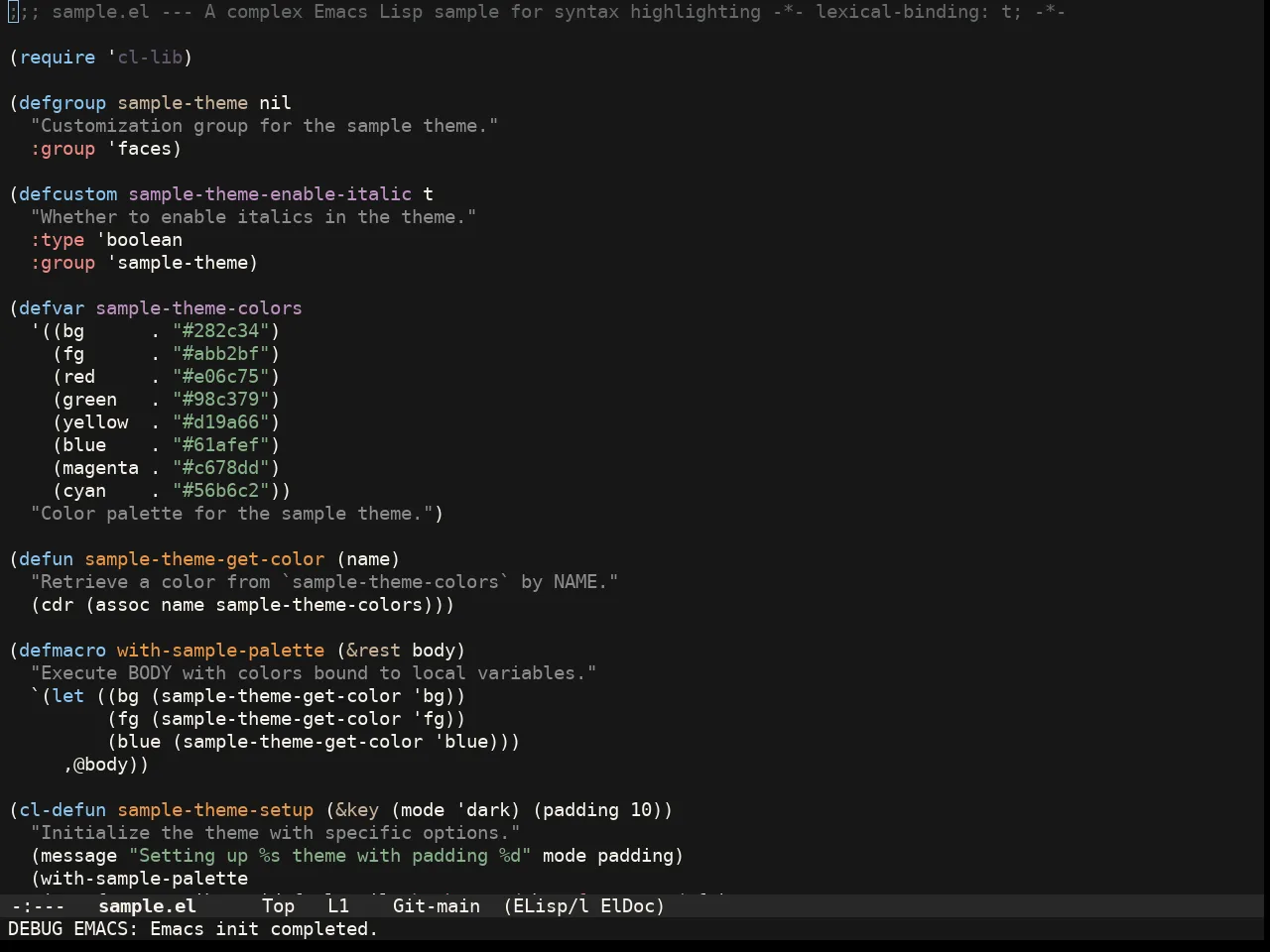The height and width of the screenshot is (952, 1270).
Task: Click the 'defcustom' keyword
Action: click(68, 194)
